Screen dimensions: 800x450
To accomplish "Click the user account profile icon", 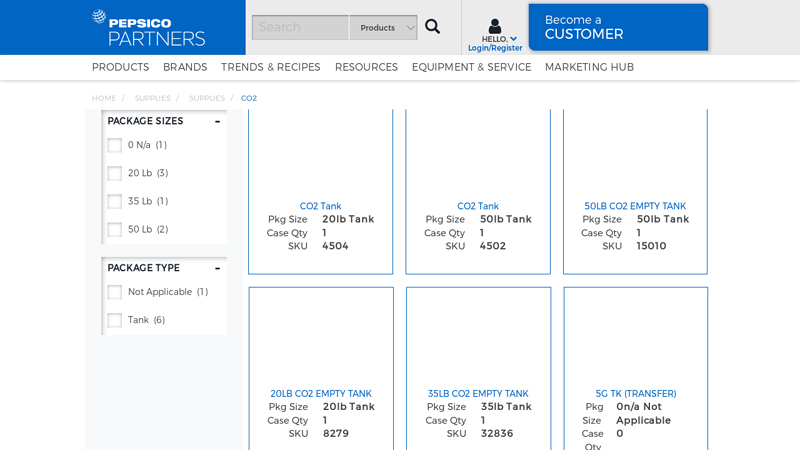I will pyautogui.click(x=495, y=26).
